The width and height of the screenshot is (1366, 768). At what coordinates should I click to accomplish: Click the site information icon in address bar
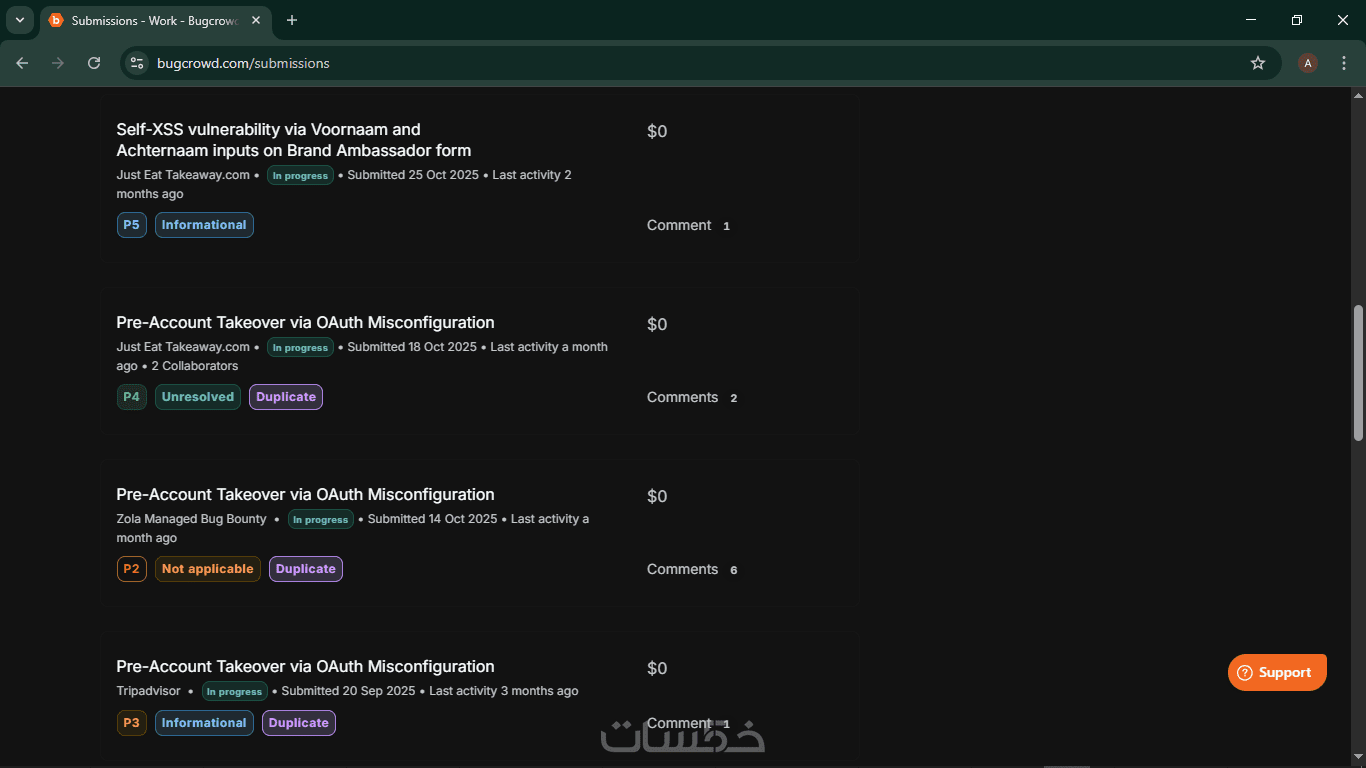click(138, 63)
